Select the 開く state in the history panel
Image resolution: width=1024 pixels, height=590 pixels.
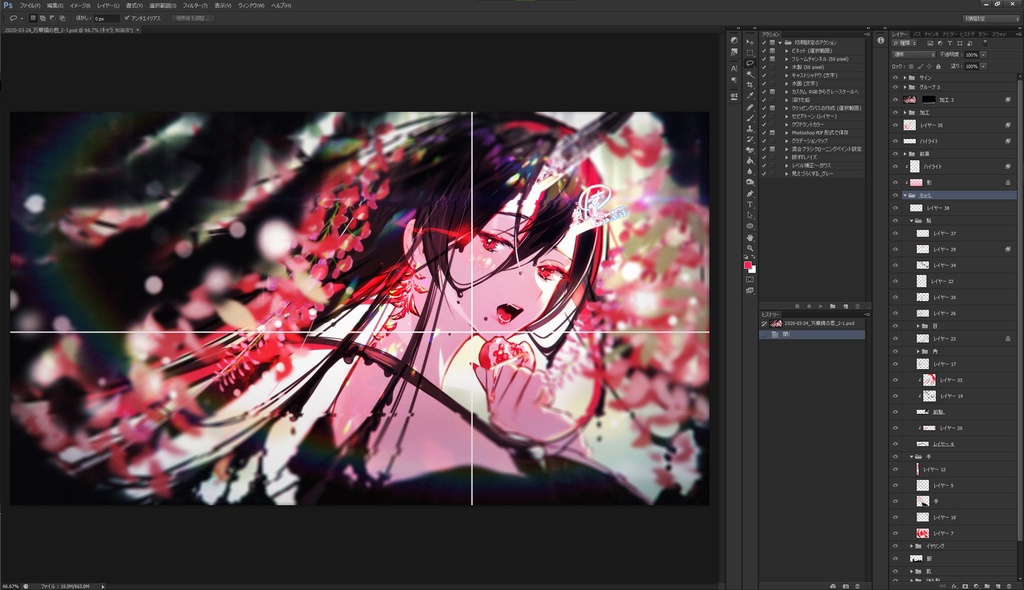click(786, 334)
